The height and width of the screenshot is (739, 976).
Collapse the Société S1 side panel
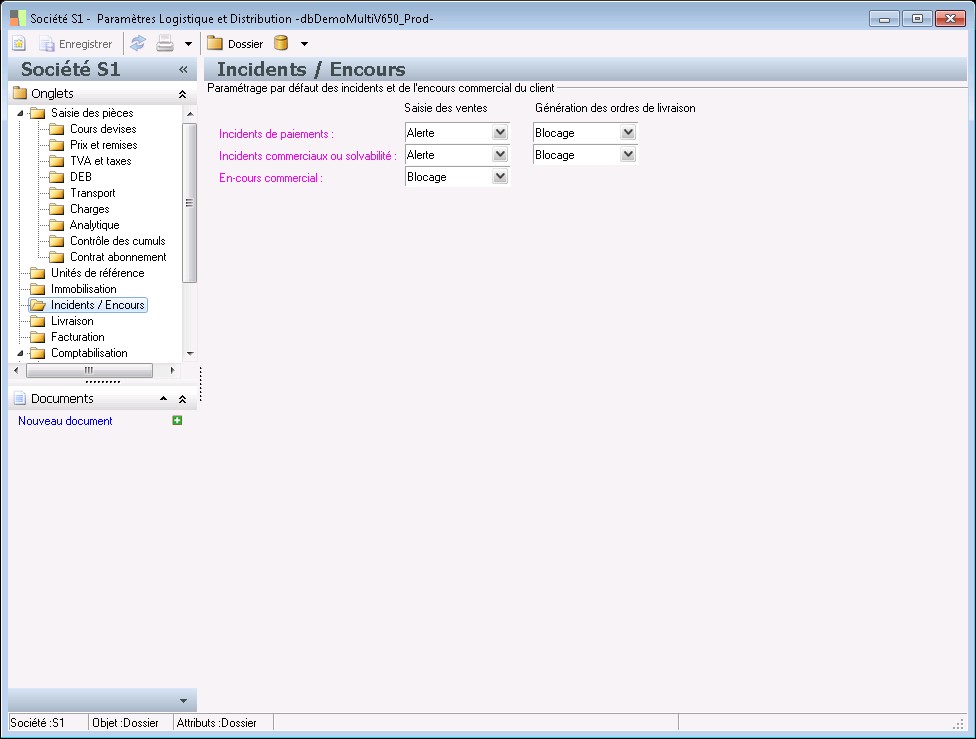click(183, 70)
